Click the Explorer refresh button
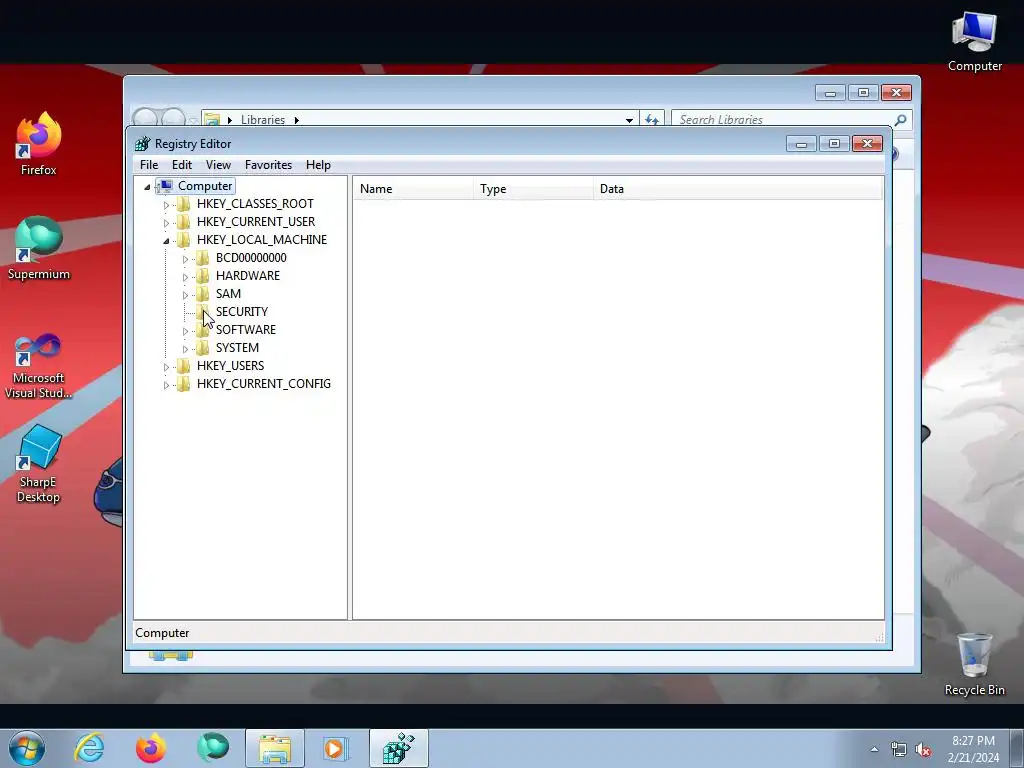 pyautogui.click(x=652, y=120)
